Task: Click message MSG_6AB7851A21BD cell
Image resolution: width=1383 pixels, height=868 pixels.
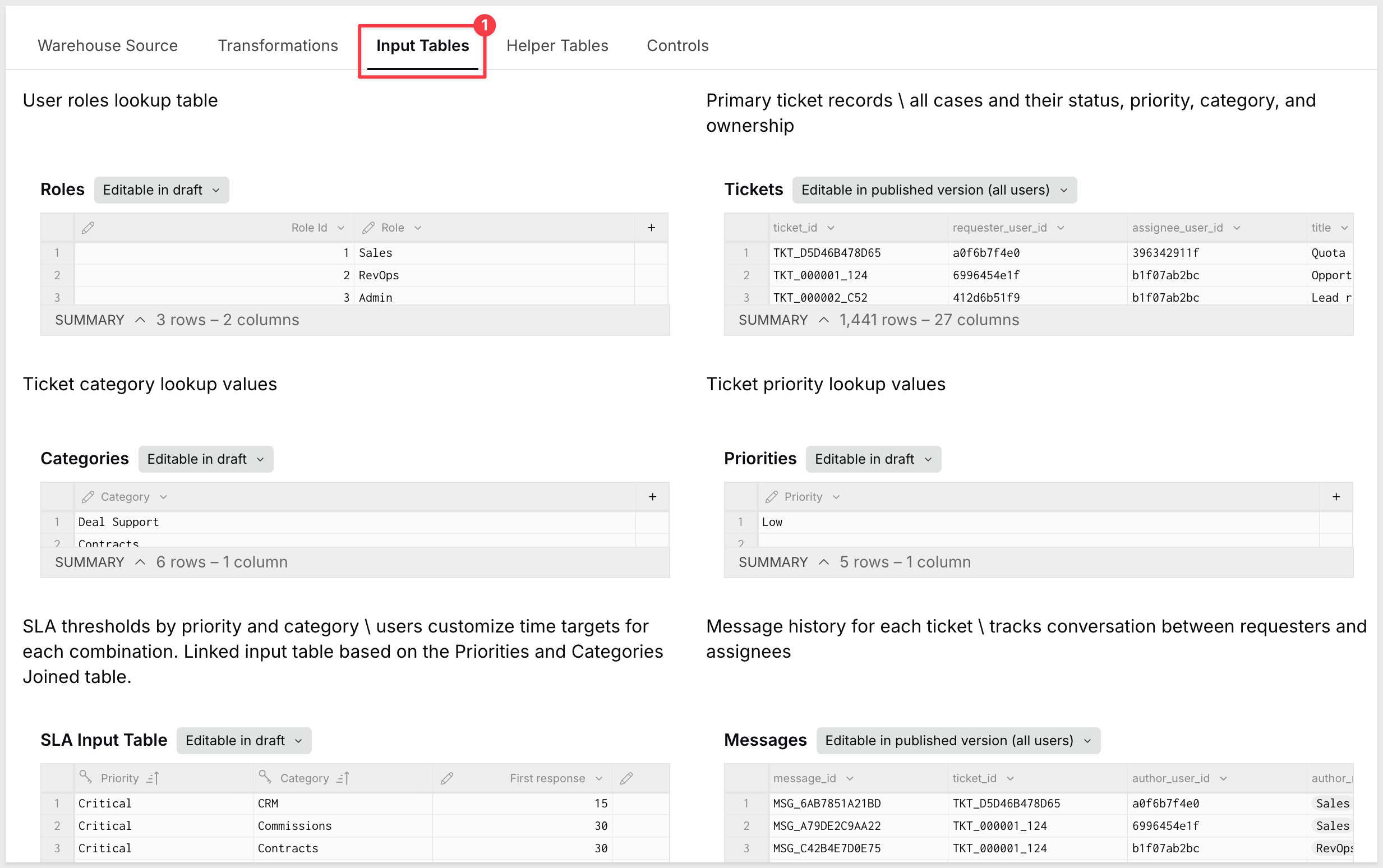Action: (858, 803)
